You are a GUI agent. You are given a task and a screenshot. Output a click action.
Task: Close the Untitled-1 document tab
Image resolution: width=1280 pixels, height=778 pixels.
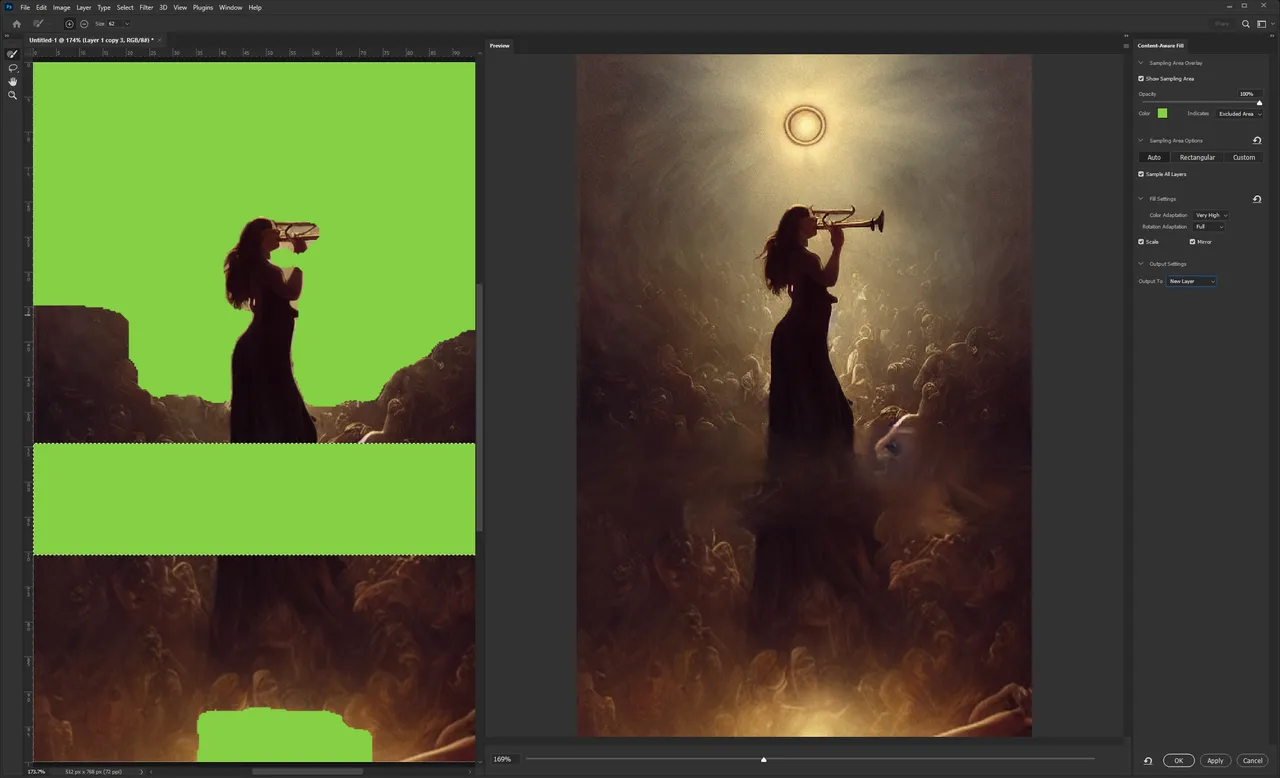click(160, 40)
